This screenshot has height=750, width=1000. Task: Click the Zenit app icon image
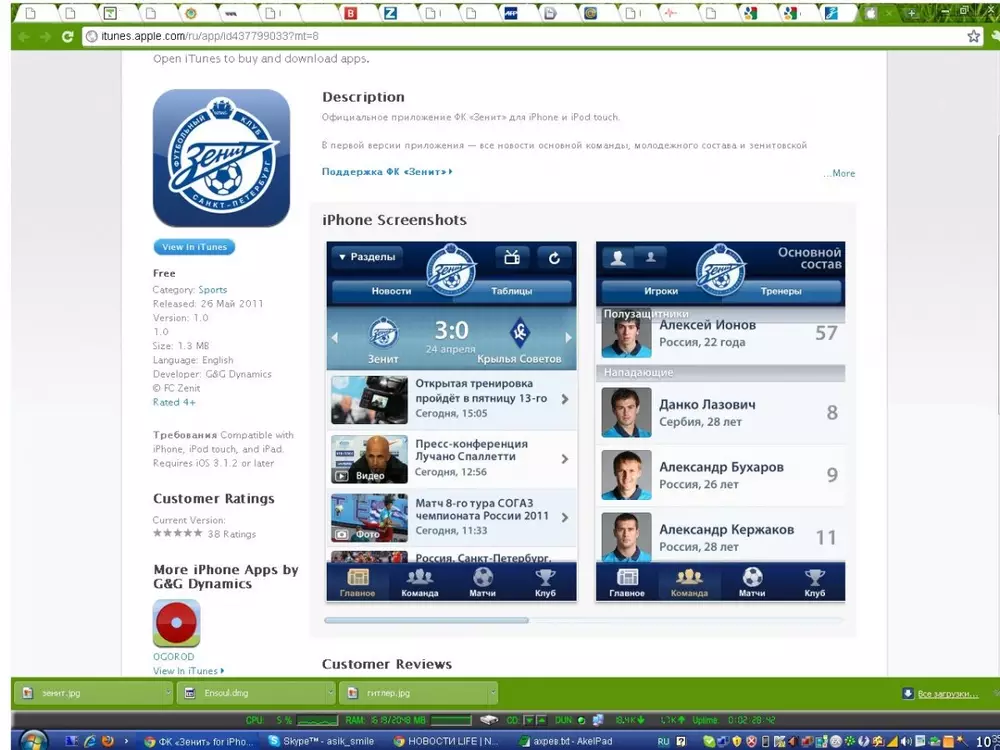point(221,158)
